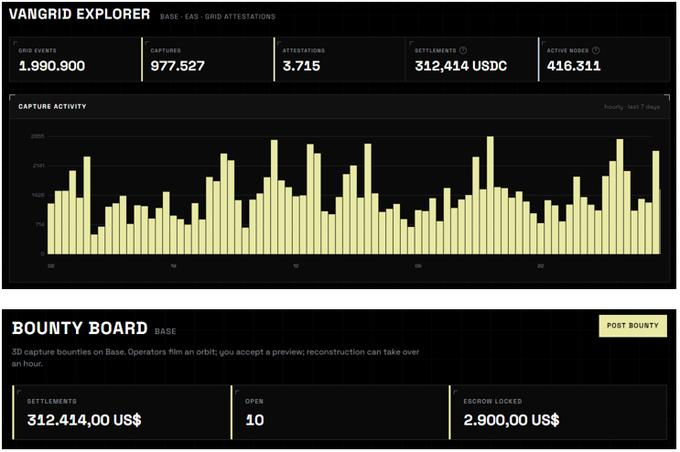680x452 pixels.
Task: Click the 2141 y-axis label
Action: point(38,166)
